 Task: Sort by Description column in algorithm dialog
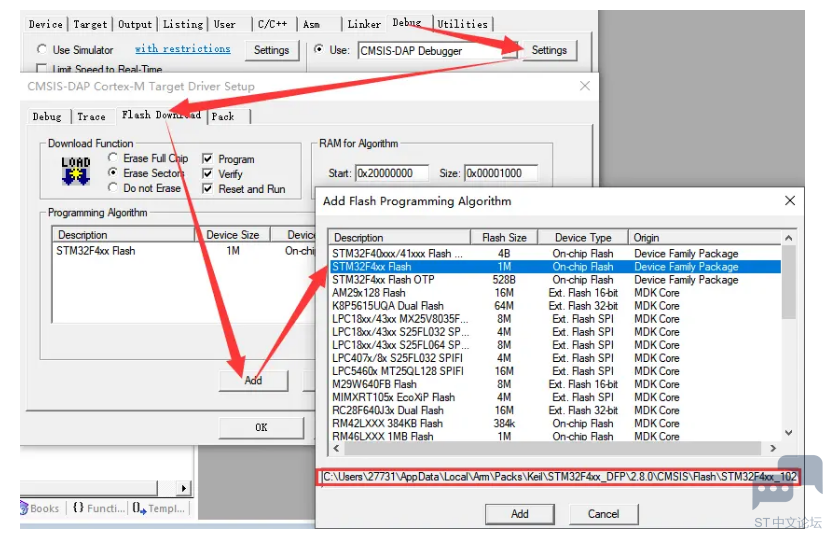[400, 237]
